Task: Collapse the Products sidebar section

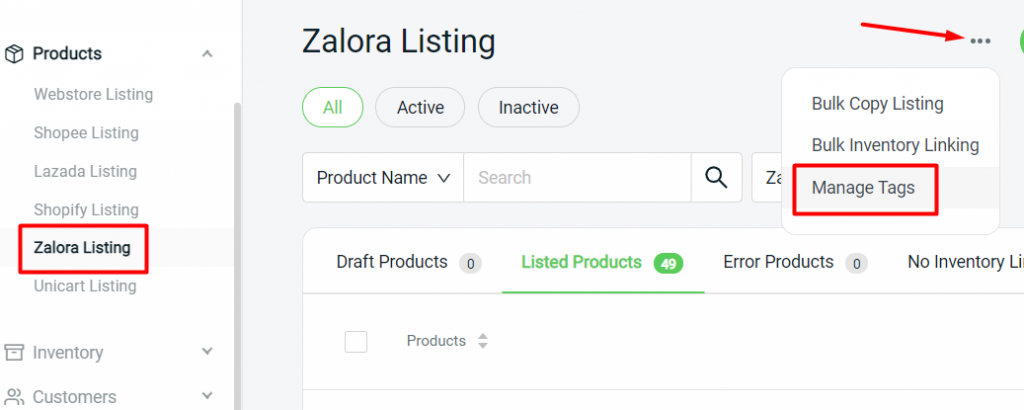Action: point(208,54)
